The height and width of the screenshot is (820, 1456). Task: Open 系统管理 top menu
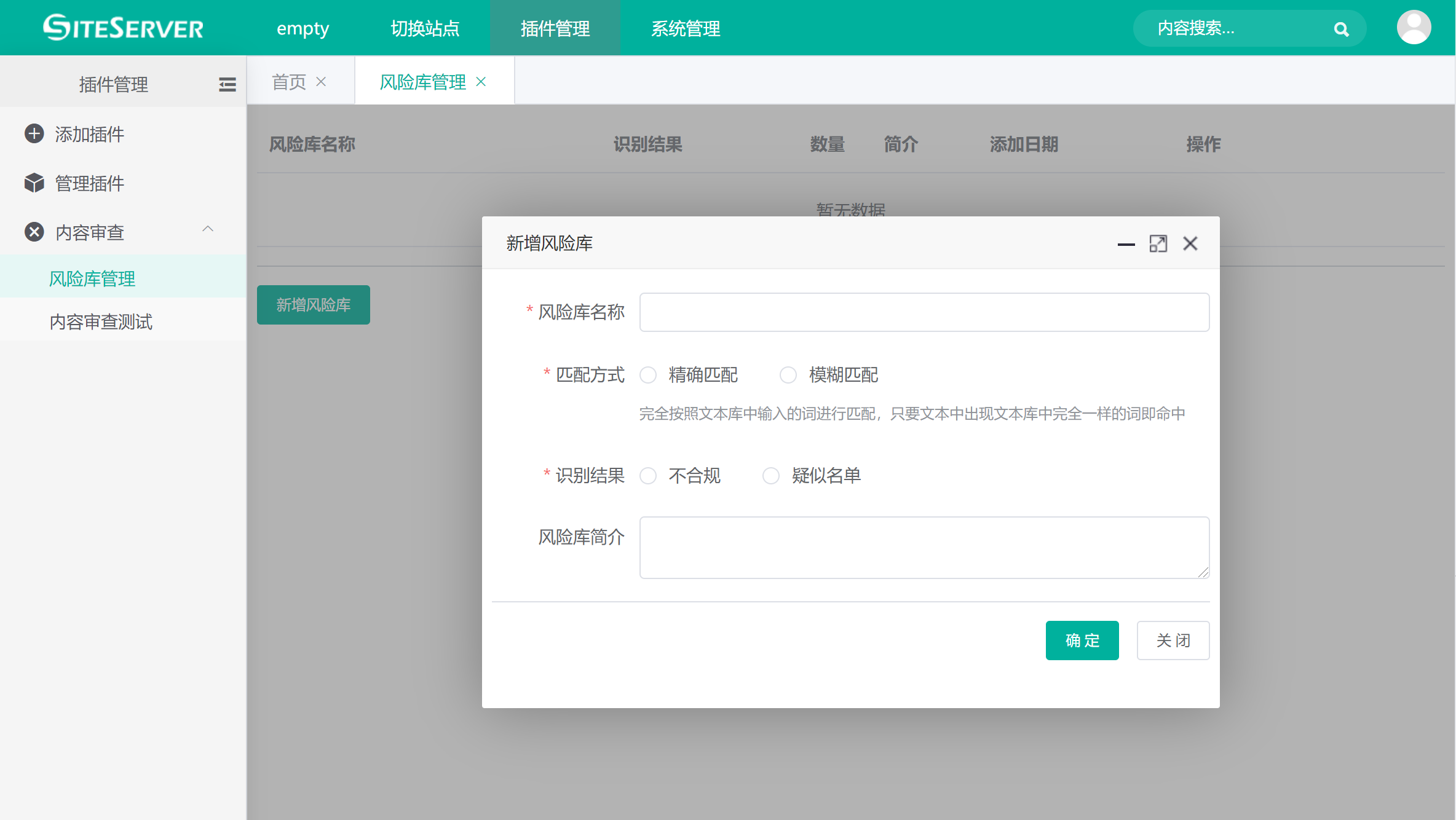click(686, 28)
